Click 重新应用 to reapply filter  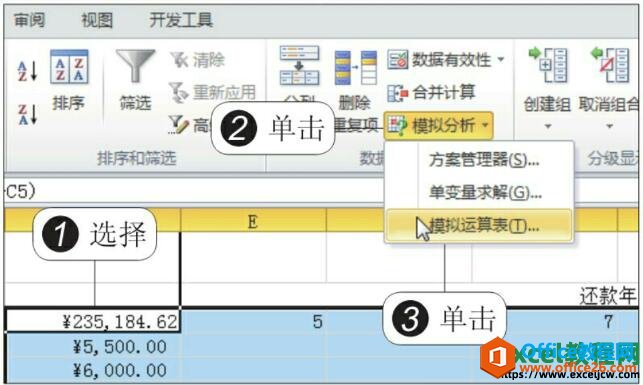coord(212,92)
